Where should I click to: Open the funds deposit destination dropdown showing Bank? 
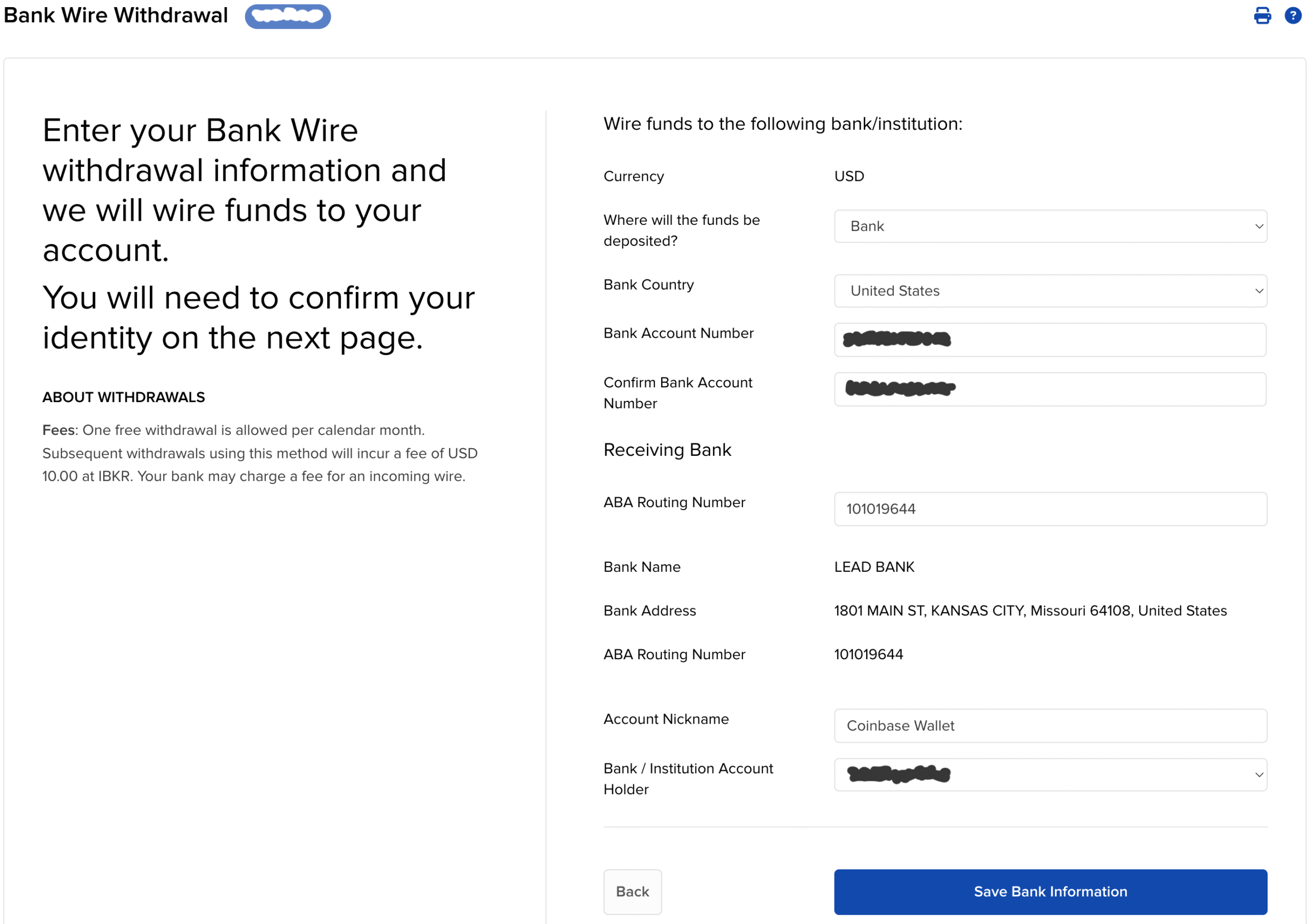click(1050, 226)
